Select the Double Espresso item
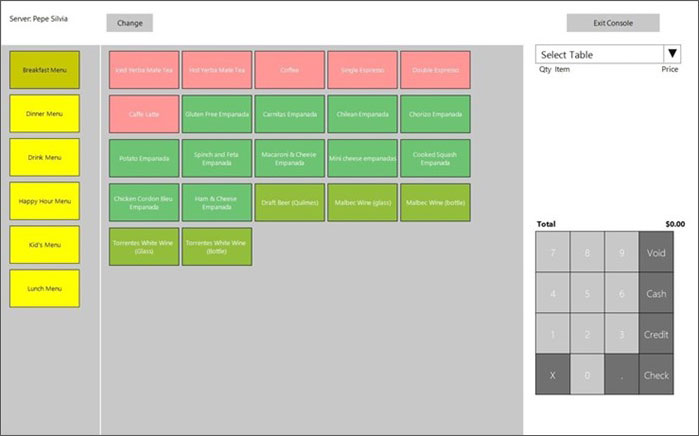This screenshot has height=436, width=699. [x=435, y=70]
